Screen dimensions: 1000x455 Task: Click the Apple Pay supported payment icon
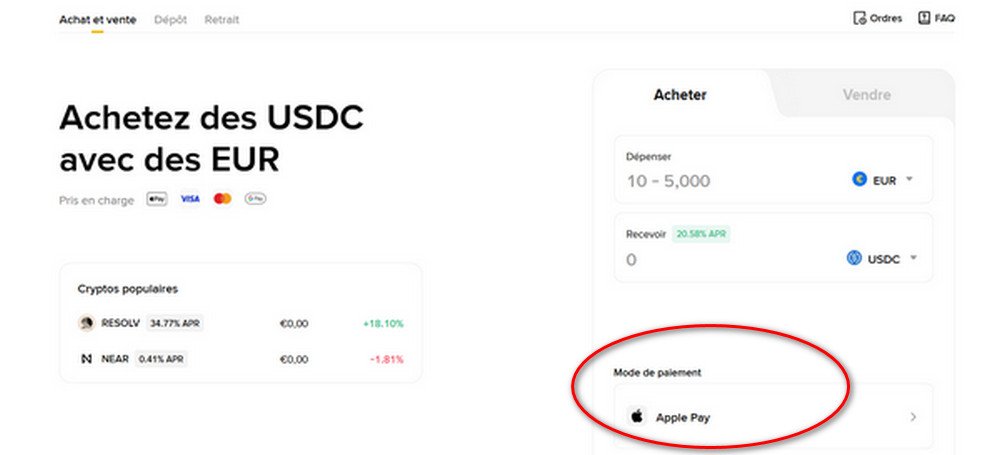[156, 199]
